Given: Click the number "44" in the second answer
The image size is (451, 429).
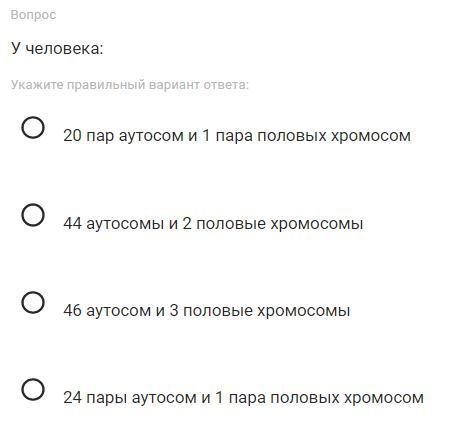Looking at the screenshot, I should pos(72,223).
